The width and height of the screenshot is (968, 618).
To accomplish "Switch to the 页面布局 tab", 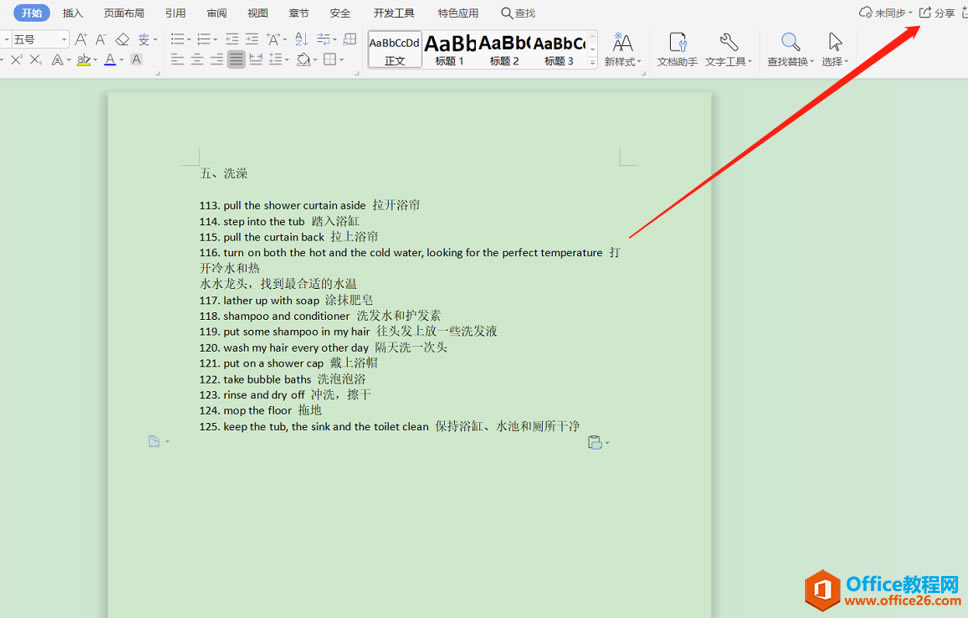I will (x=124, y=13).
